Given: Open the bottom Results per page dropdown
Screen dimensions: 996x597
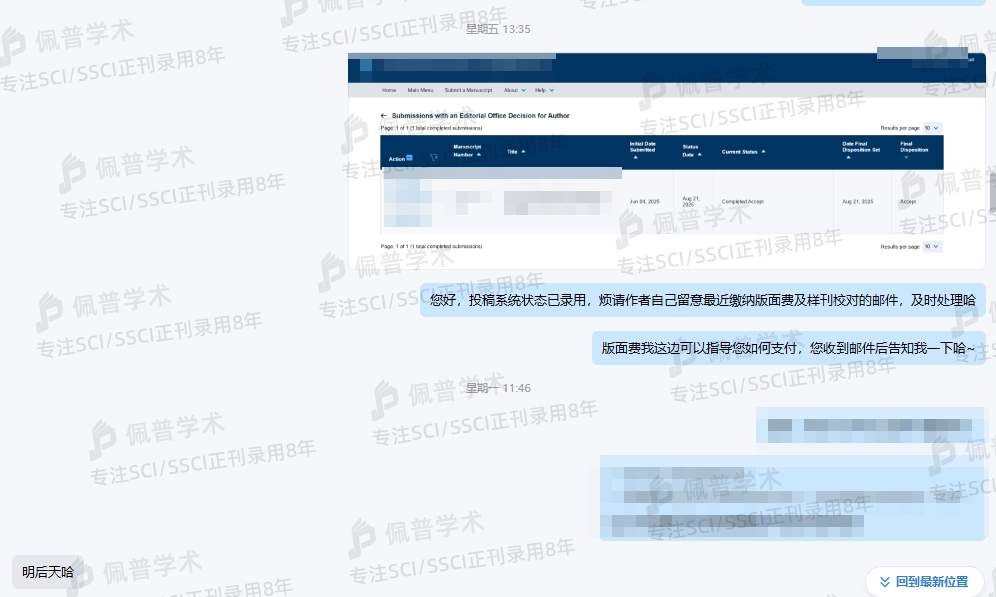Looking at the screenshot, I should pyautogui.click(x=931, y=246).
